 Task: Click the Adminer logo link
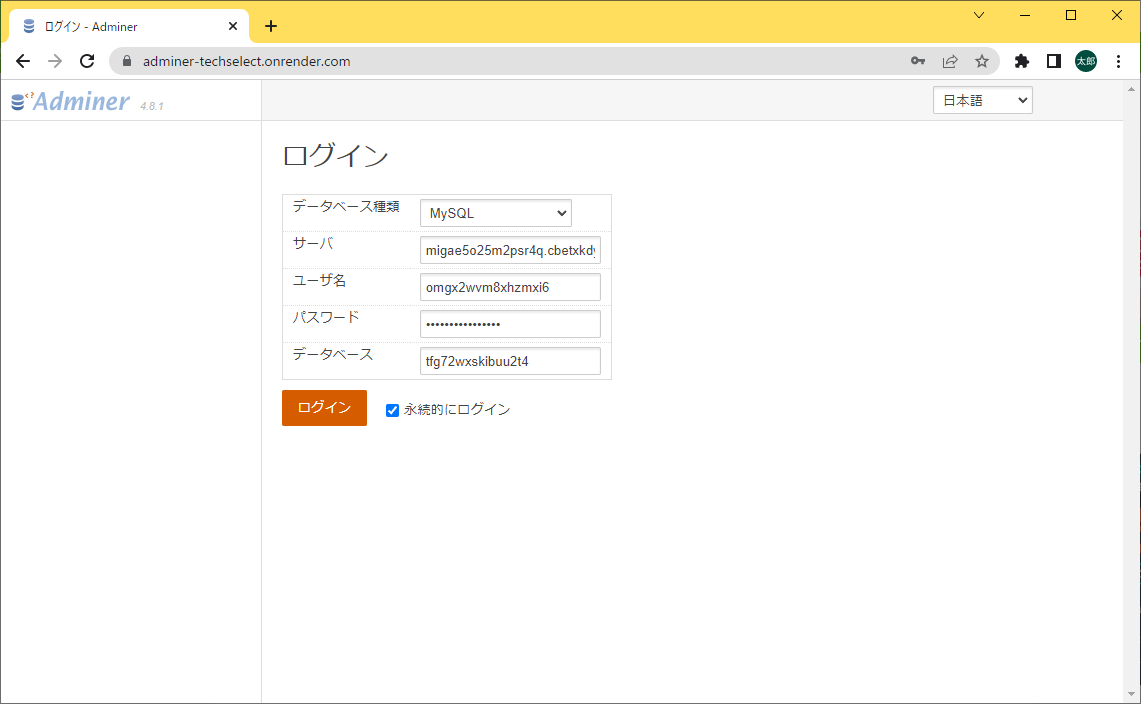[71, 101]
